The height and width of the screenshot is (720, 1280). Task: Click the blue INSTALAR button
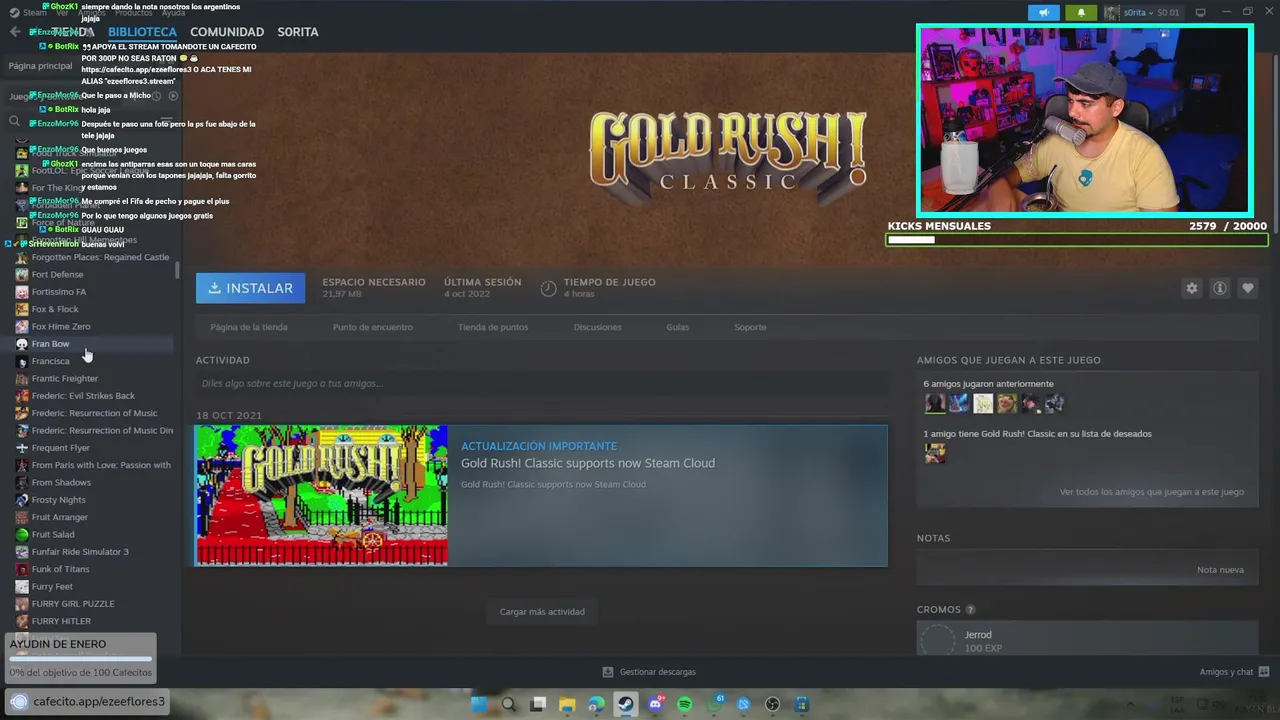point(251,288)
